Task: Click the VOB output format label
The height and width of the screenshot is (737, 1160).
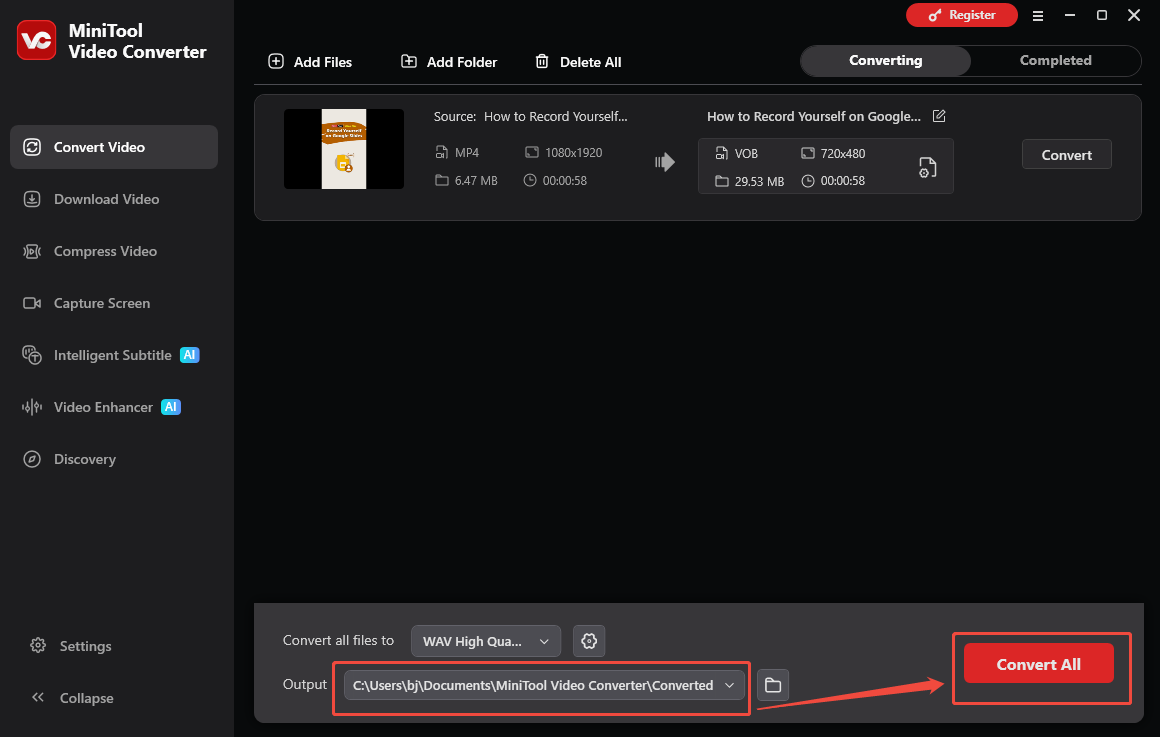Action: pos(746,153)
